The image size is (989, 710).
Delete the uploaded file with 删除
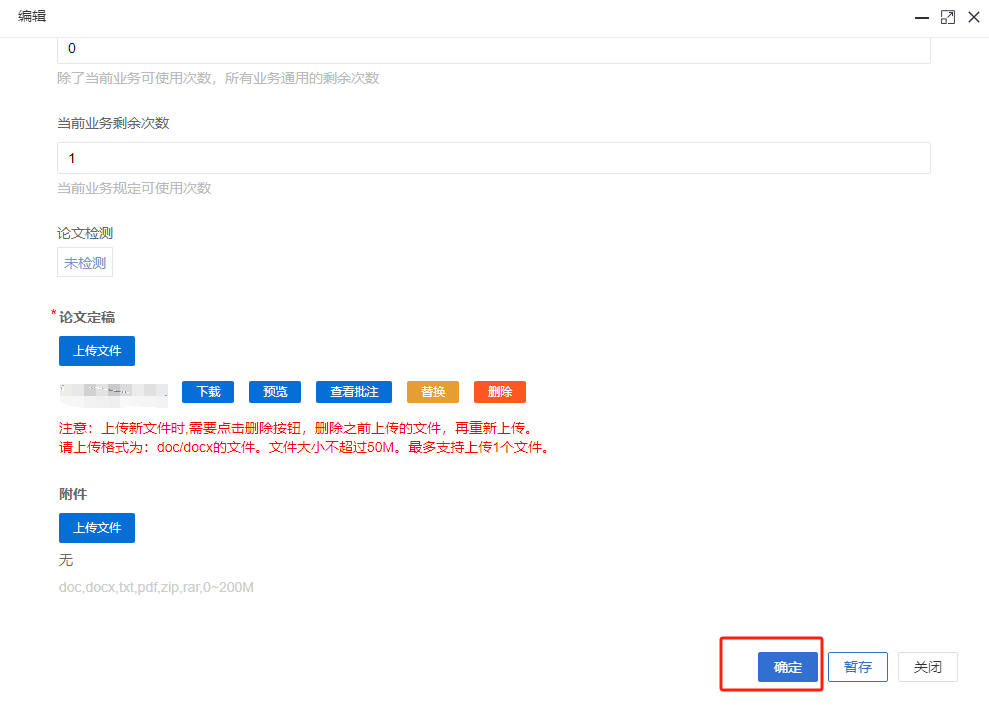coord(500,392)
